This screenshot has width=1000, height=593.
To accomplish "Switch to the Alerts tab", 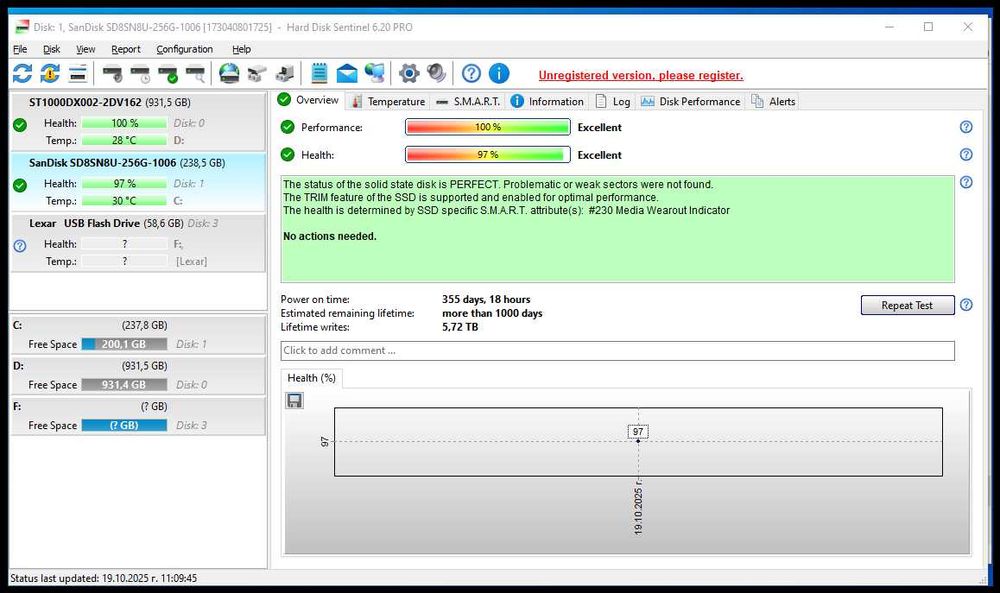I will pyautogui.click(x=774, y=101).
